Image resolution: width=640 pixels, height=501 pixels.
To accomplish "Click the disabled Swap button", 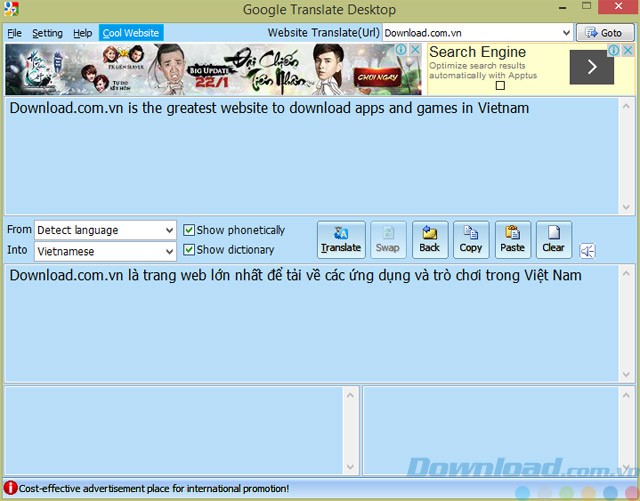I will [388, 240].
